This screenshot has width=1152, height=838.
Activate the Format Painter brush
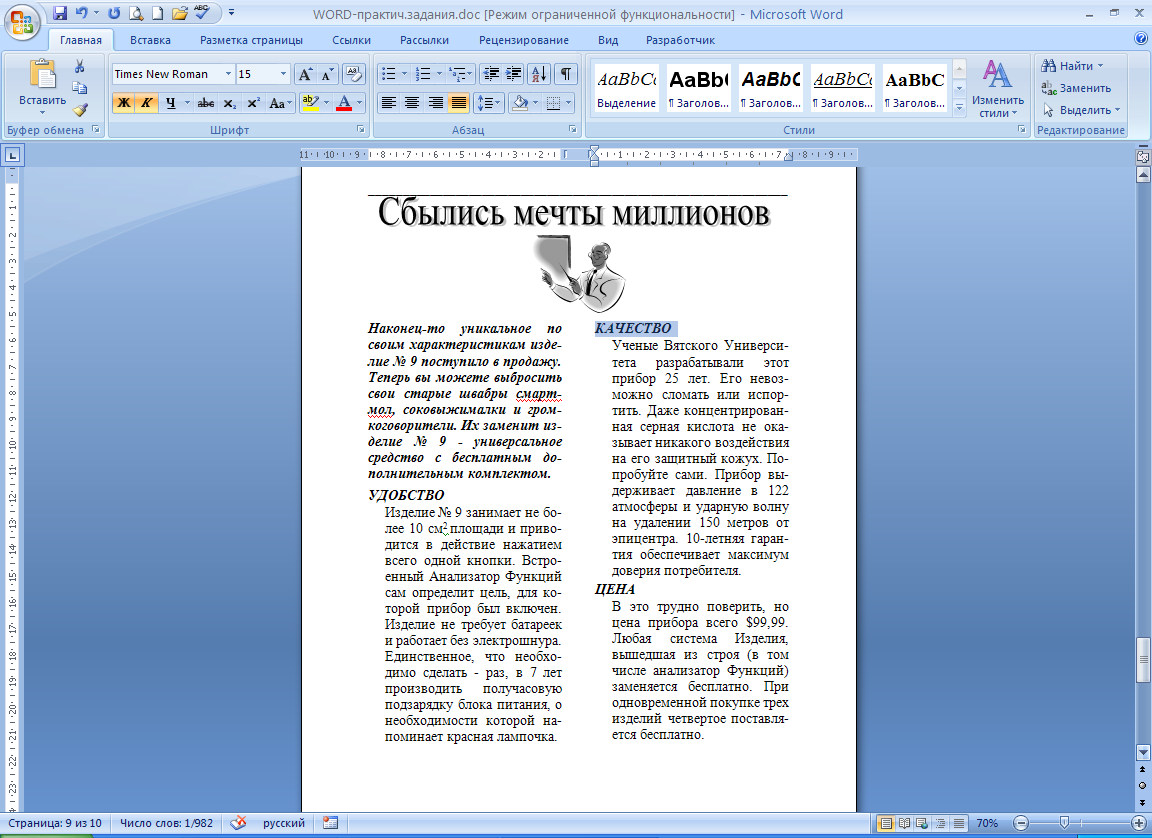(79, 110)
